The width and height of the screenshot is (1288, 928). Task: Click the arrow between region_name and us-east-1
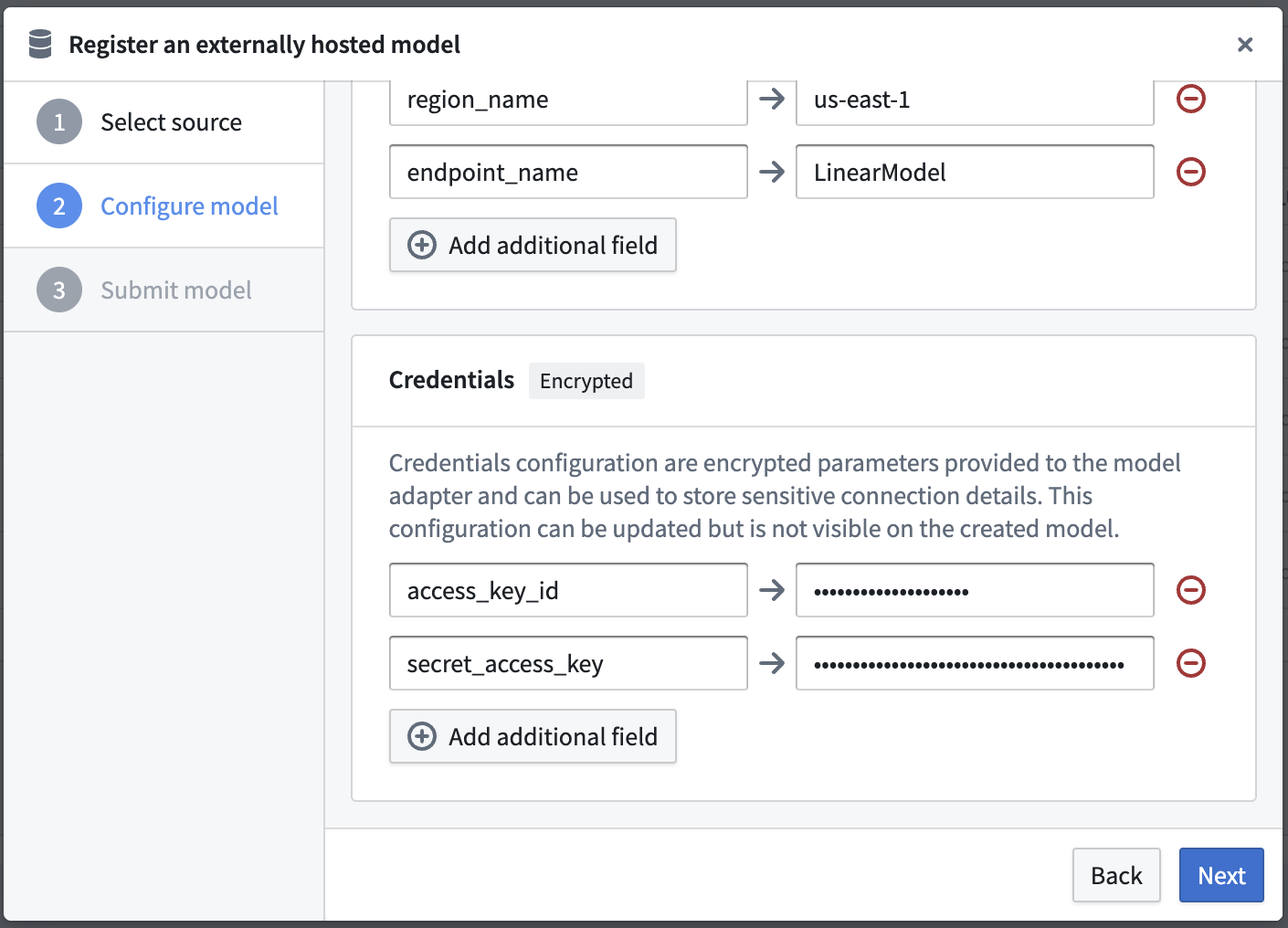[x=772, y=99]
